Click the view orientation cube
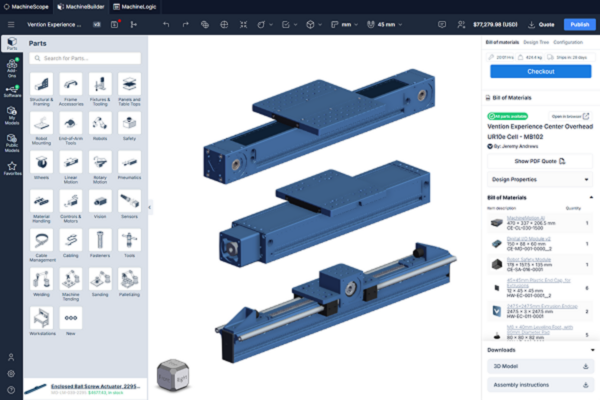The height and width of the screenshot is (400, 600). coord(173,373)
